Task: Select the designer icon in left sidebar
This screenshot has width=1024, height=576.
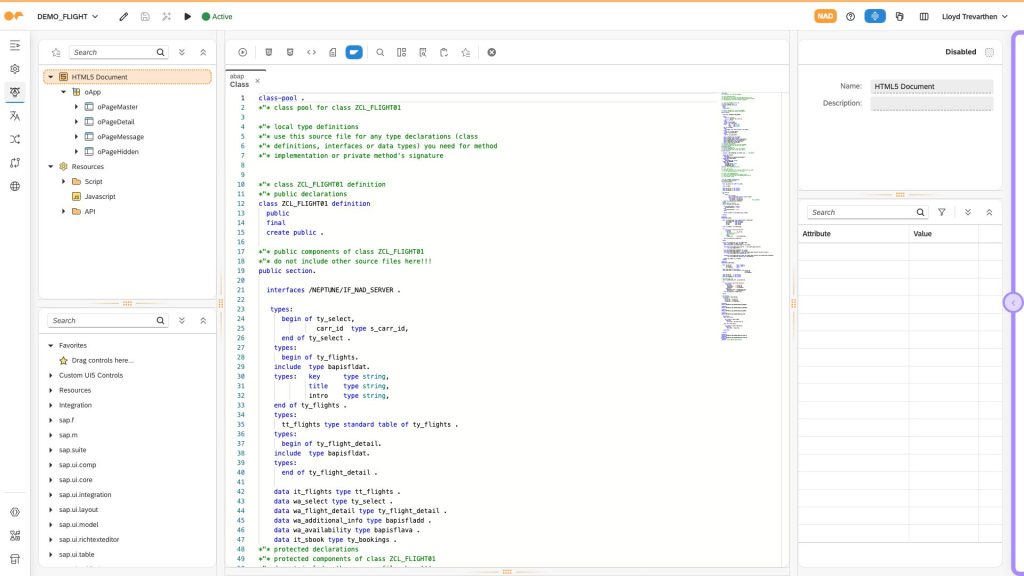Action: 15,92
